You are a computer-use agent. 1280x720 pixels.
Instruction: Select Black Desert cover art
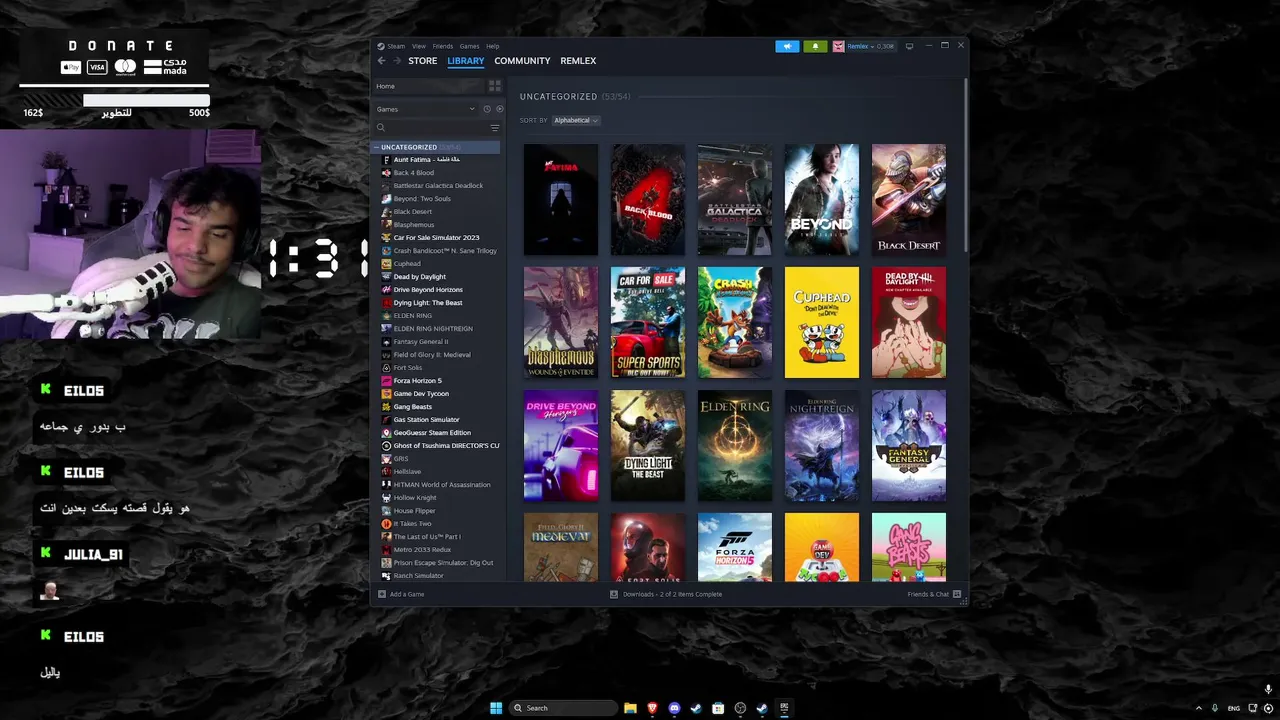tap(909, 200)
